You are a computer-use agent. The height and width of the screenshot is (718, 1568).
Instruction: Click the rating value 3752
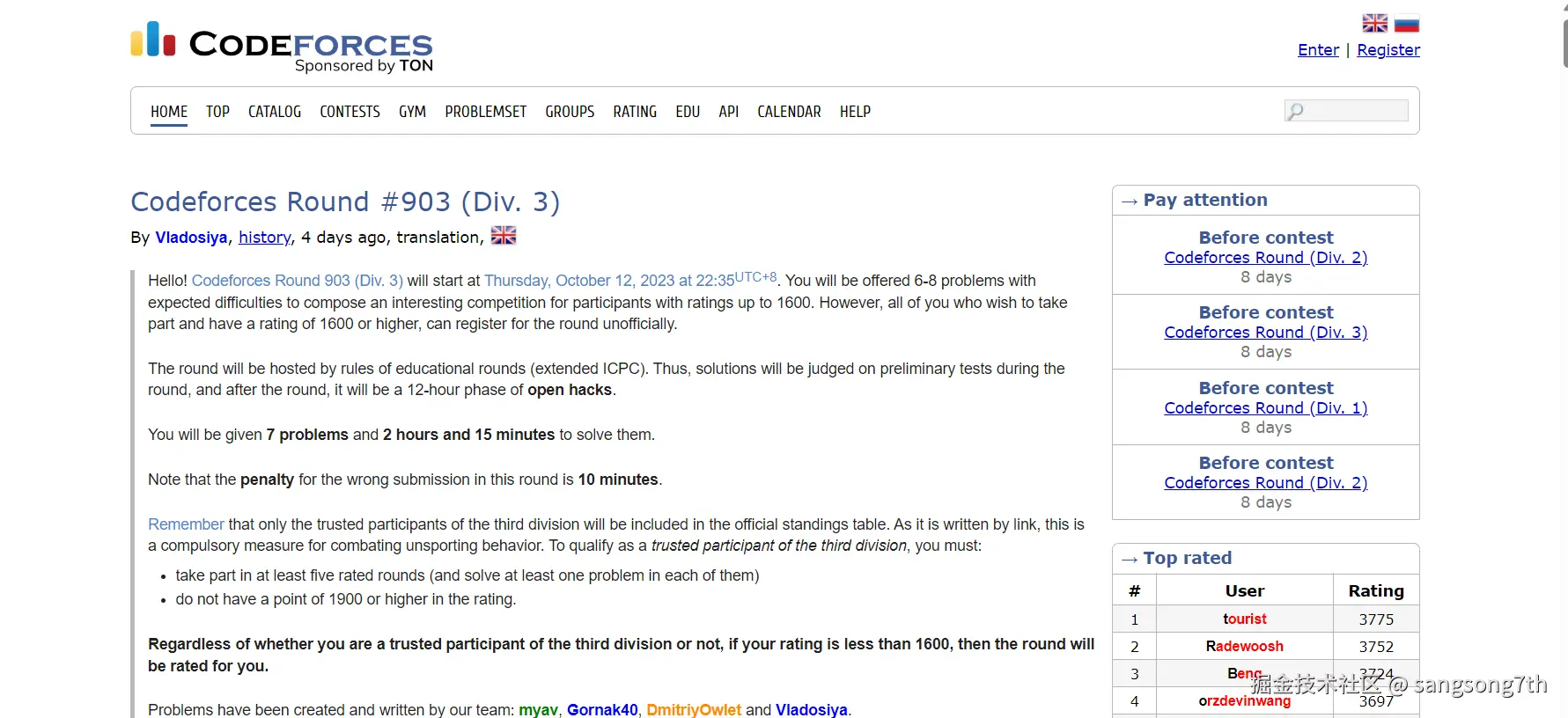click(x=1376, y=647)
